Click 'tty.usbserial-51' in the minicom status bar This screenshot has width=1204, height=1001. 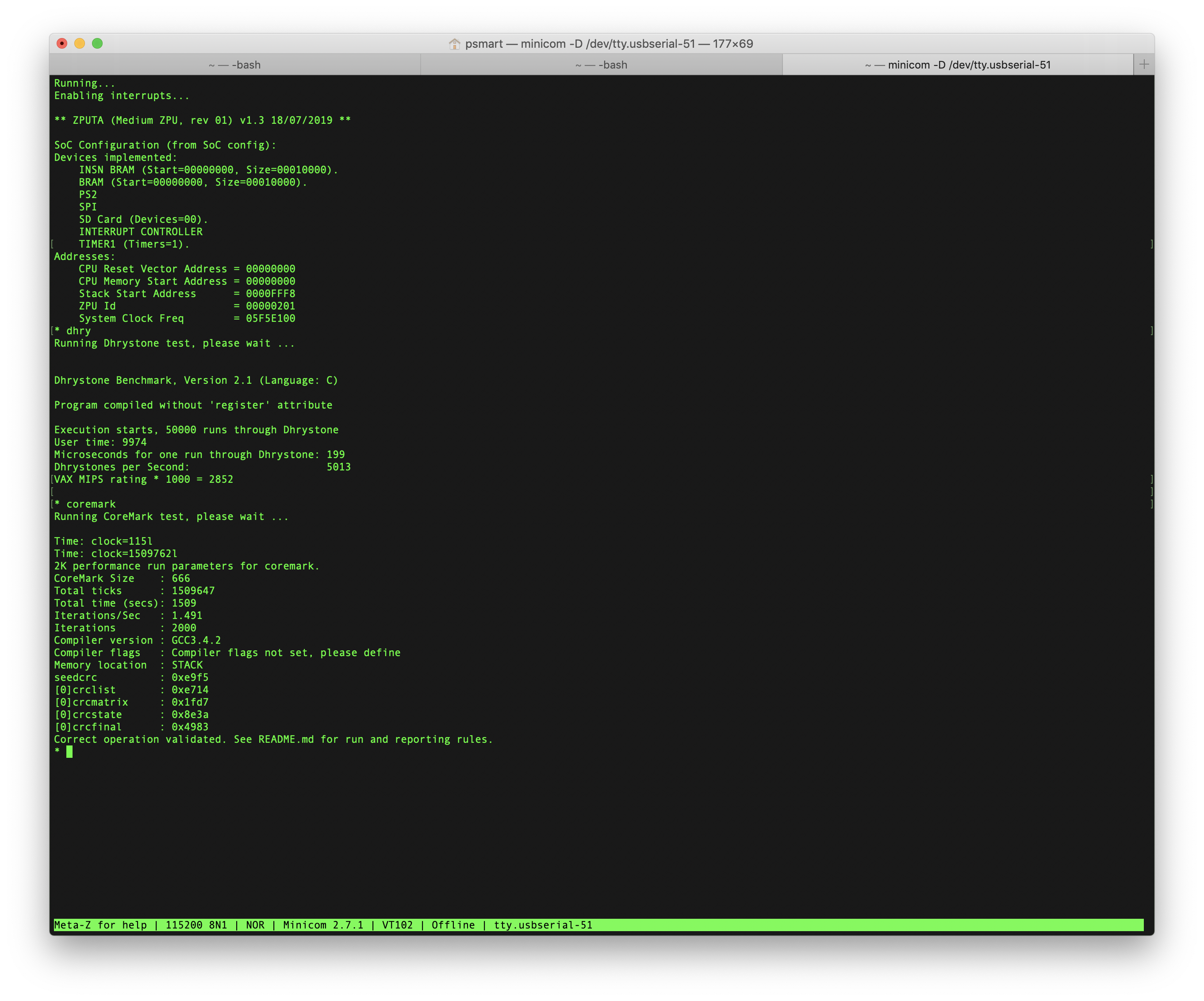543,925
